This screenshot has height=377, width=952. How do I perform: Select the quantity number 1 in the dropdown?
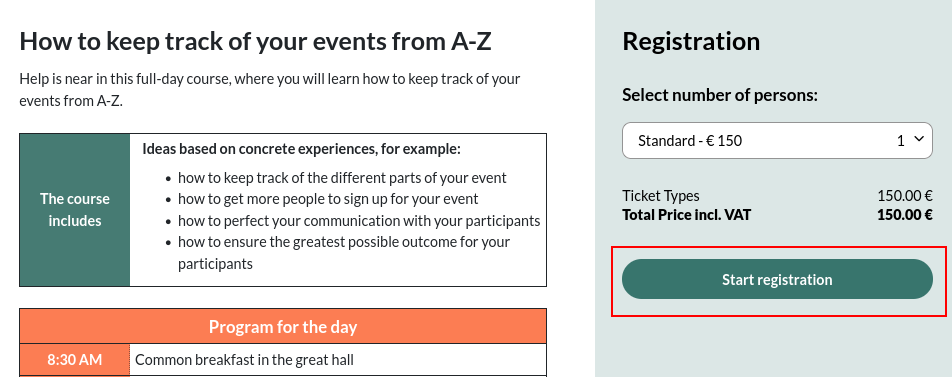click(900, 141)
